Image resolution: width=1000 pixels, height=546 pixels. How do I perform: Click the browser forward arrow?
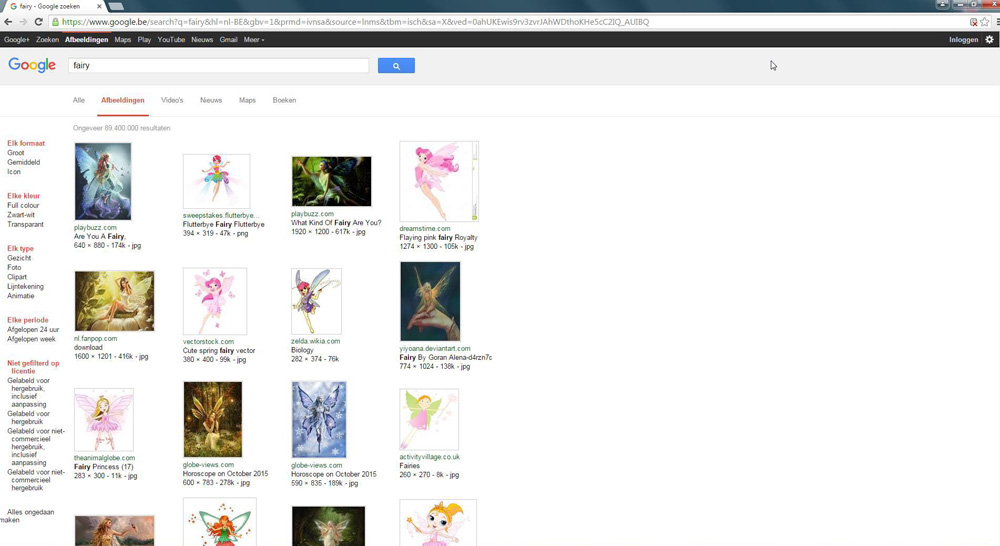pos(24,21)
